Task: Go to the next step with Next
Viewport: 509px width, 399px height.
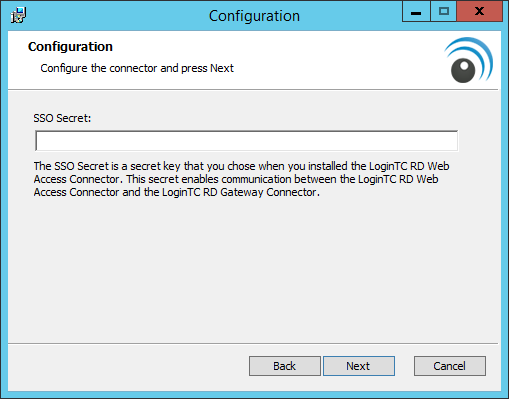Action: pyautogui.click(x=359, y=366)
